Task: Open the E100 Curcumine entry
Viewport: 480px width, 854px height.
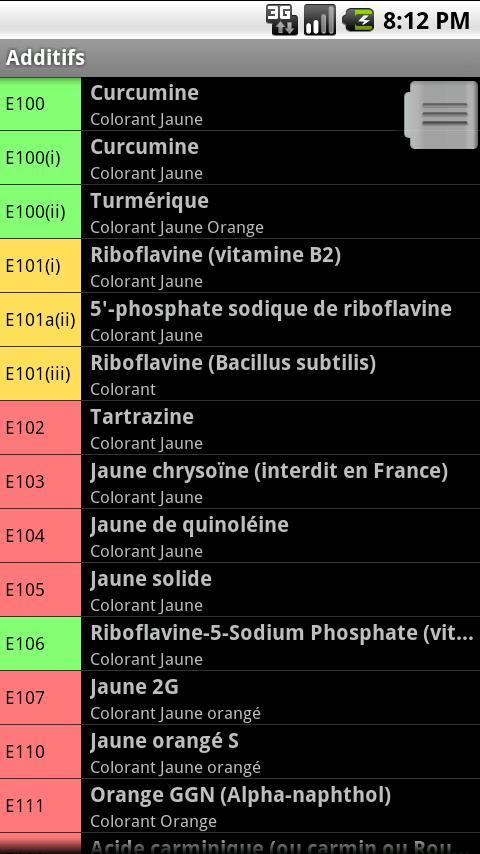Action: click(x=240, y=104)
